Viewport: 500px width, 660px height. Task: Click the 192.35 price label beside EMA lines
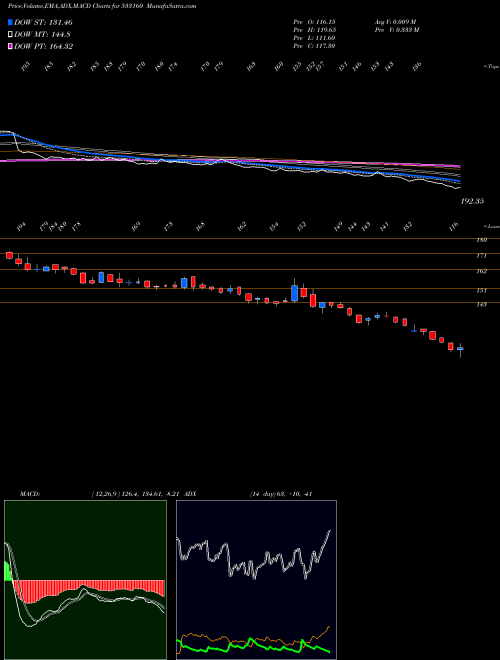tap(472, 201)
